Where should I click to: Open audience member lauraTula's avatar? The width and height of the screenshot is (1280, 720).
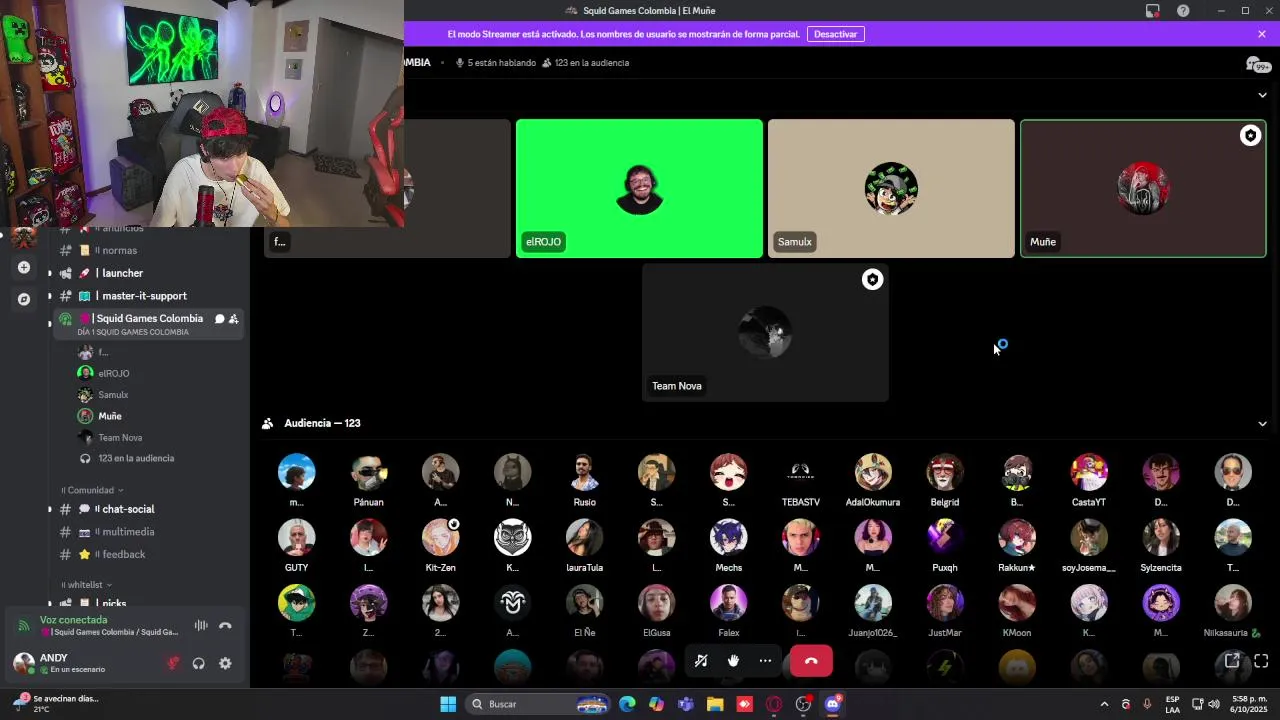(x=584, y=537)
